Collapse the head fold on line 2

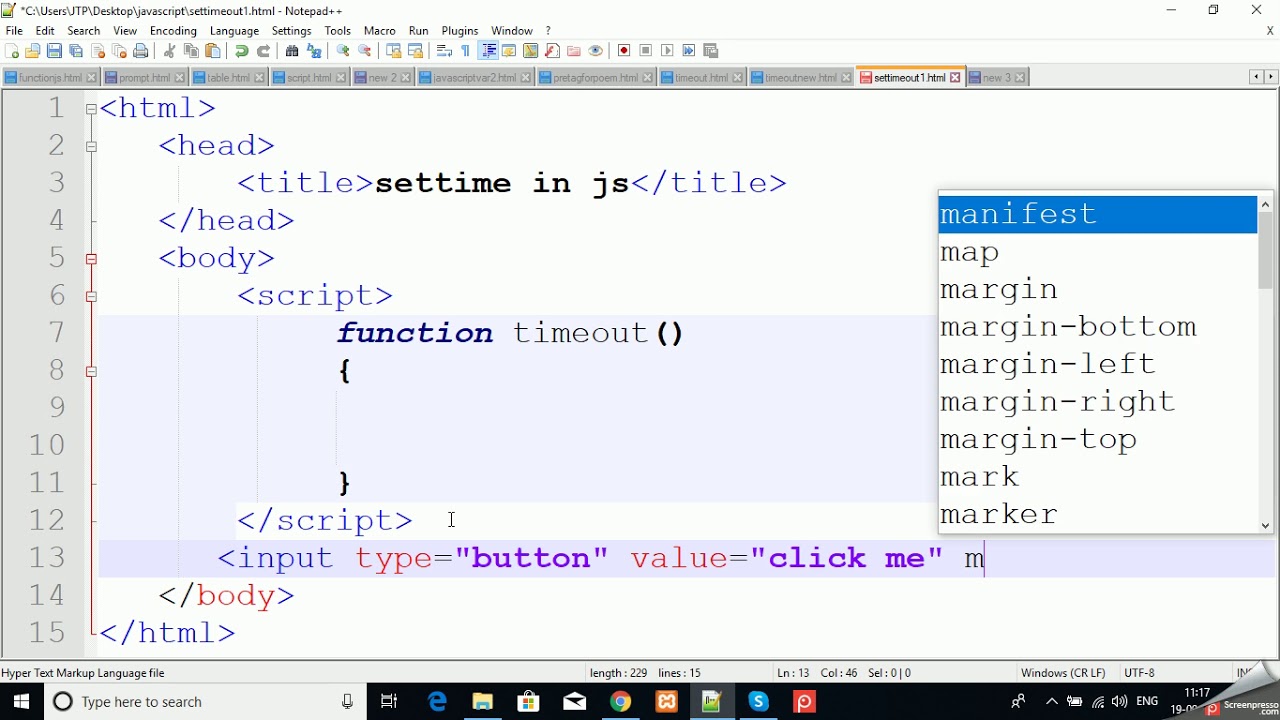click(91, 146)
